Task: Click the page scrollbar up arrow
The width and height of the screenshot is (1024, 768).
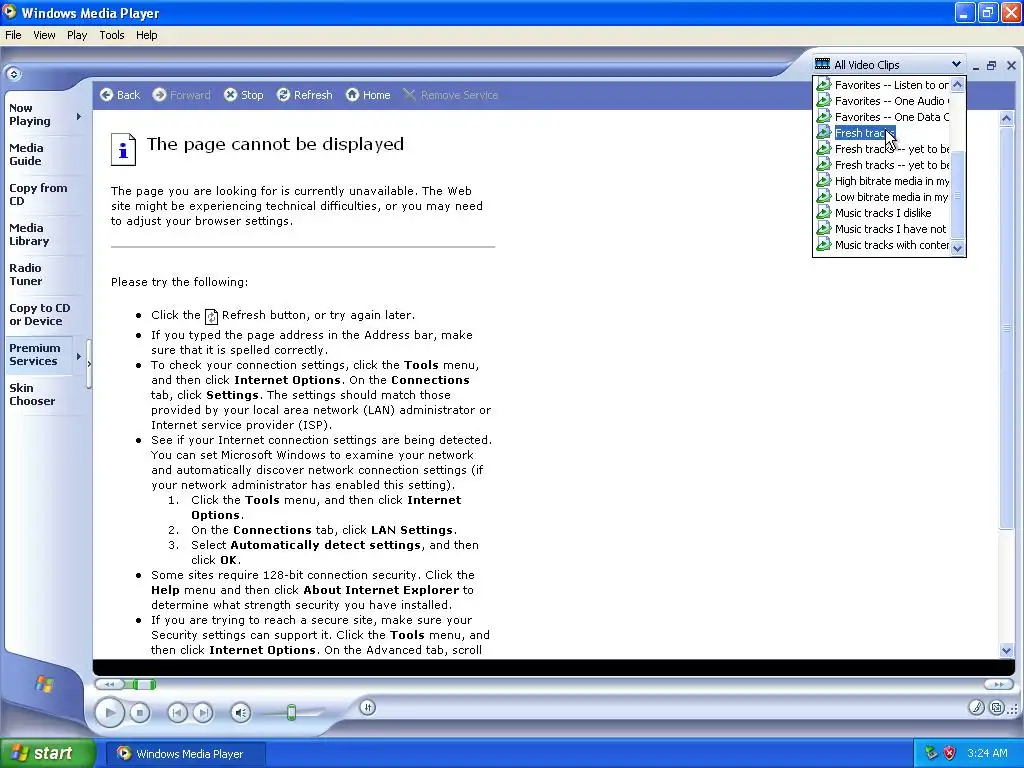Action: (1006, 118)
